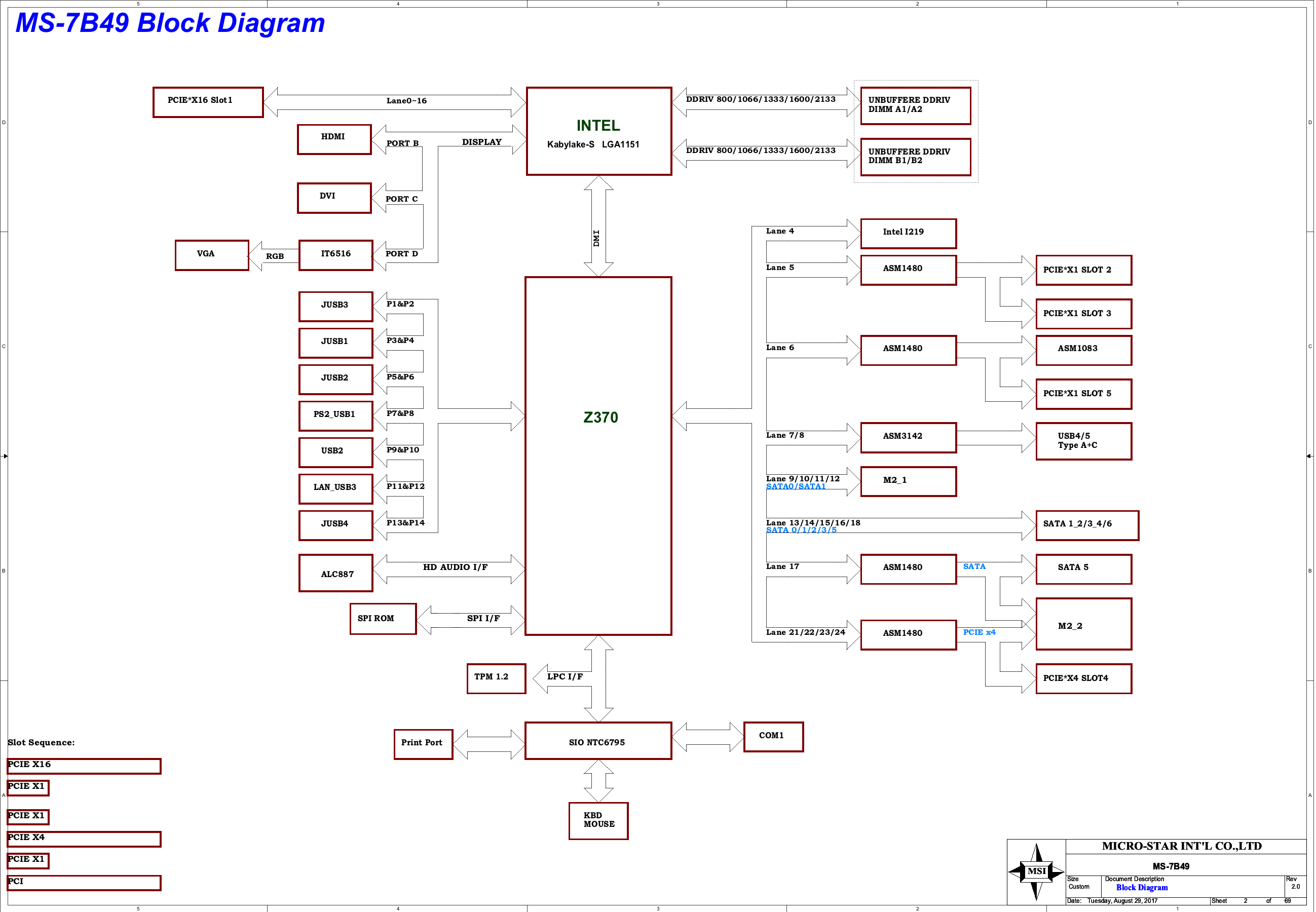
Task: Click the KBD MOUSE block
Action: pos(598,821)
